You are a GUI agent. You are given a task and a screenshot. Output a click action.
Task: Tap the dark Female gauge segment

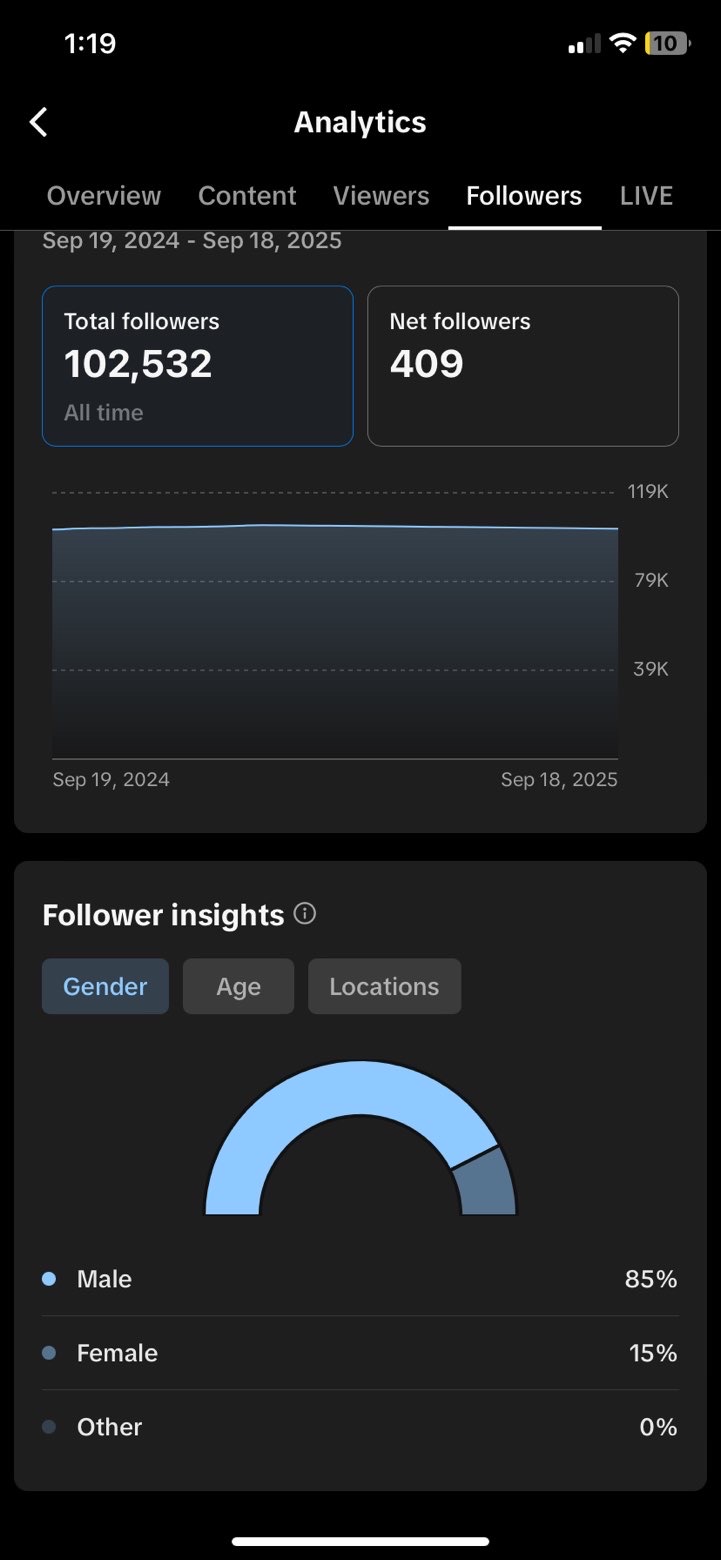[488, 1186]
